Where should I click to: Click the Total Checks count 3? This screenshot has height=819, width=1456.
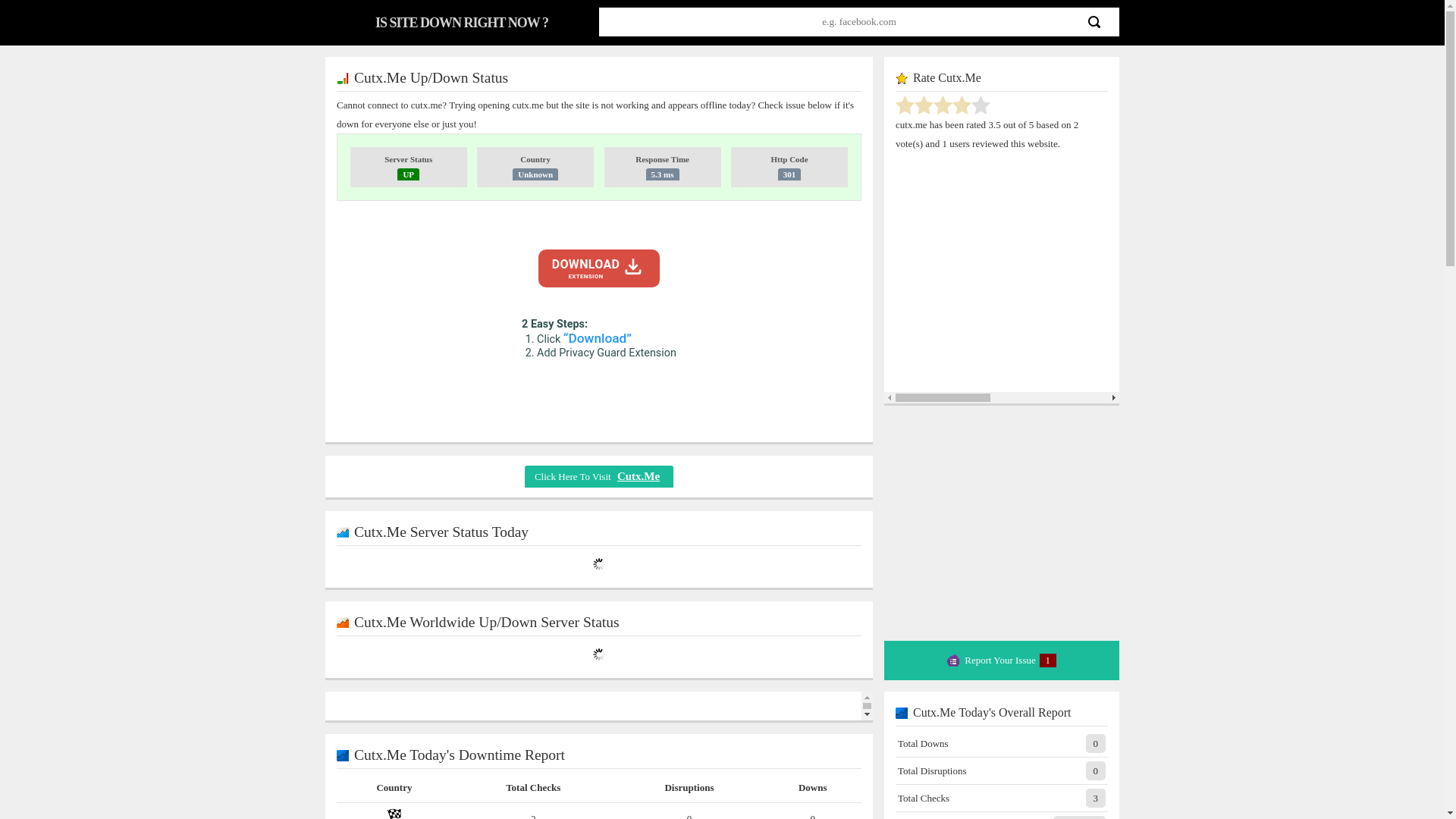pyautogui.click(x=1096, y=799)
